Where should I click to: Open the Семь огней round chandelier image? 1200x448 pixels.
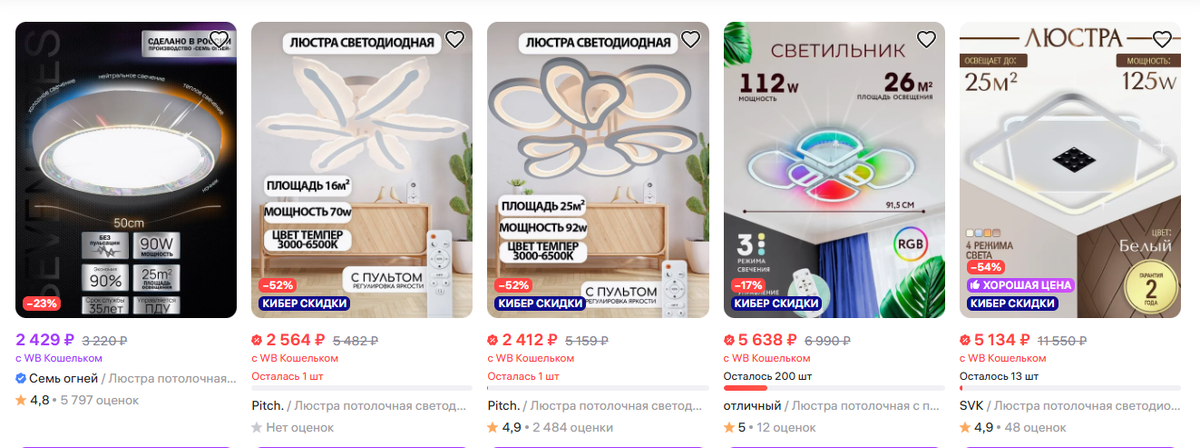coord(126,170)
